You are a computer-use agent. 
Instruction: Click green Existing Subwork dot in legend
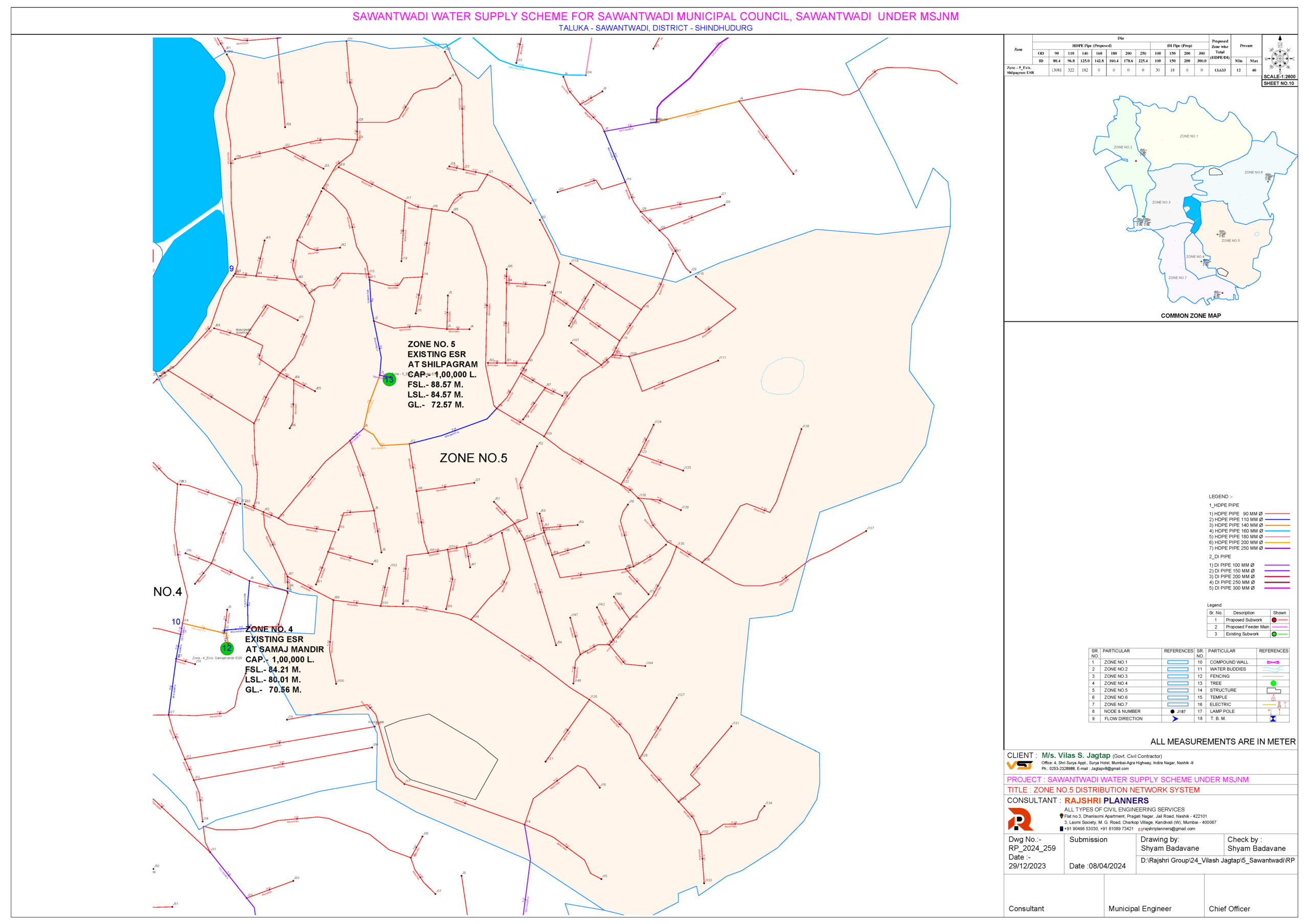1274,634
